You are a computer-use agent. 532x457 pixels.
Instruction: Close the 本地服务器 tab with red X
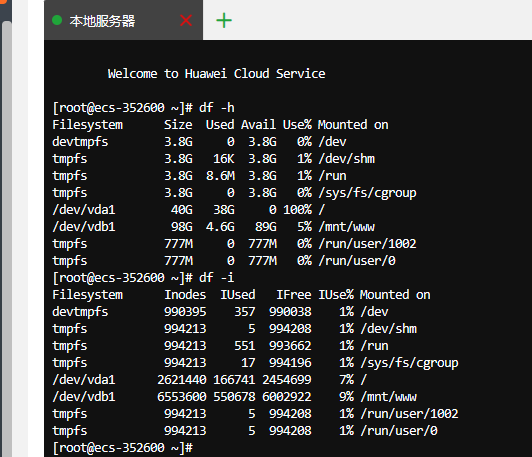[186, 20]
